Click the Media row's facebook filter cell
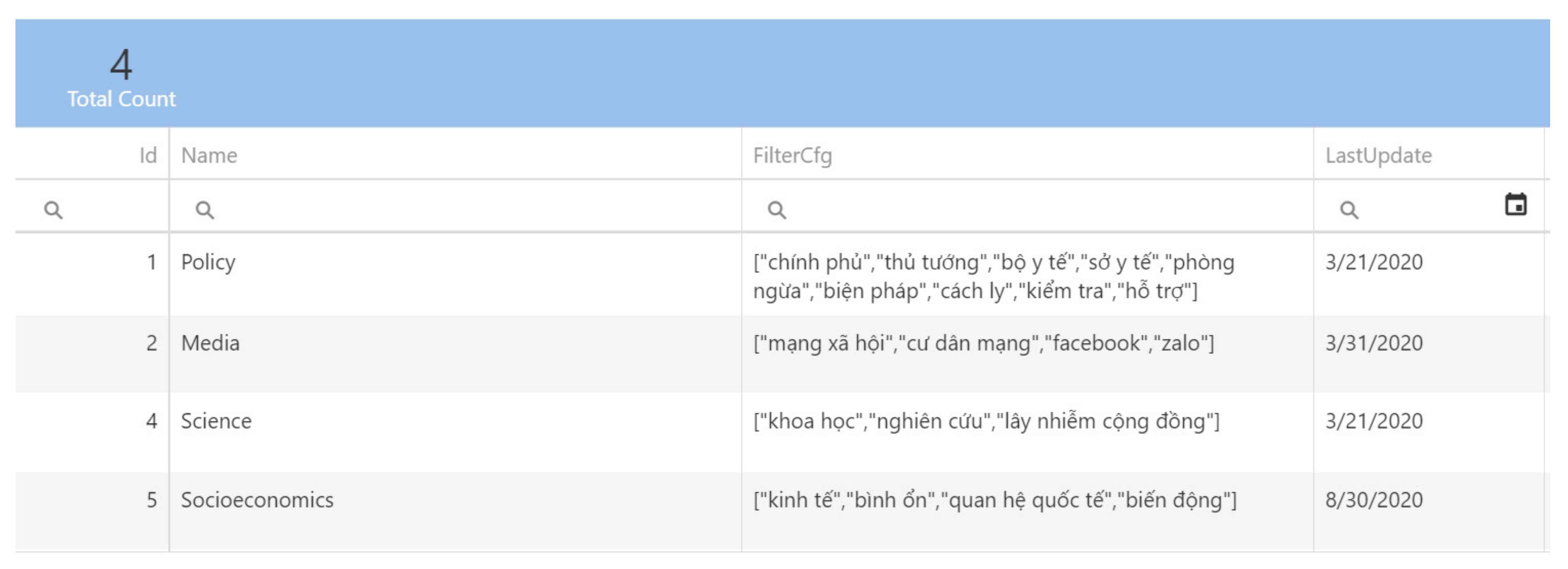 click(x=1028, y=355)
